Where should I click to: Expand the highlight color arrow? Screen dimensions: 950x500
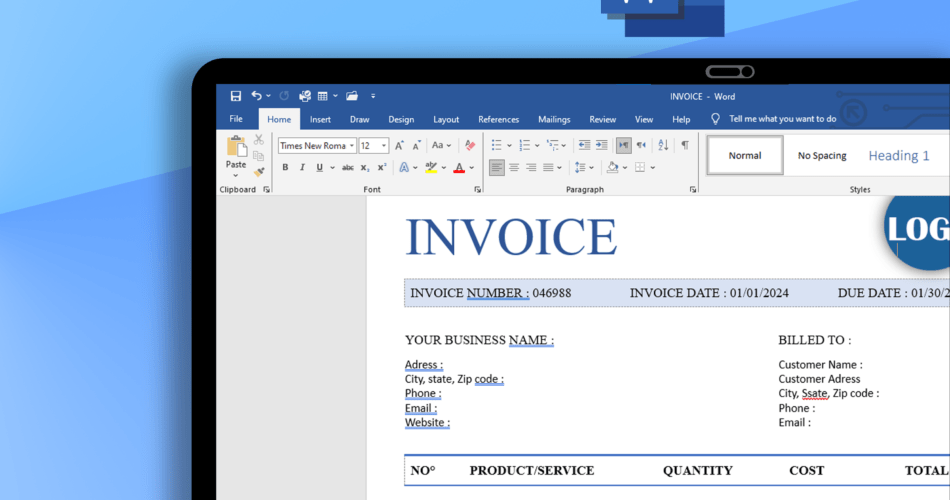point(444,168)
